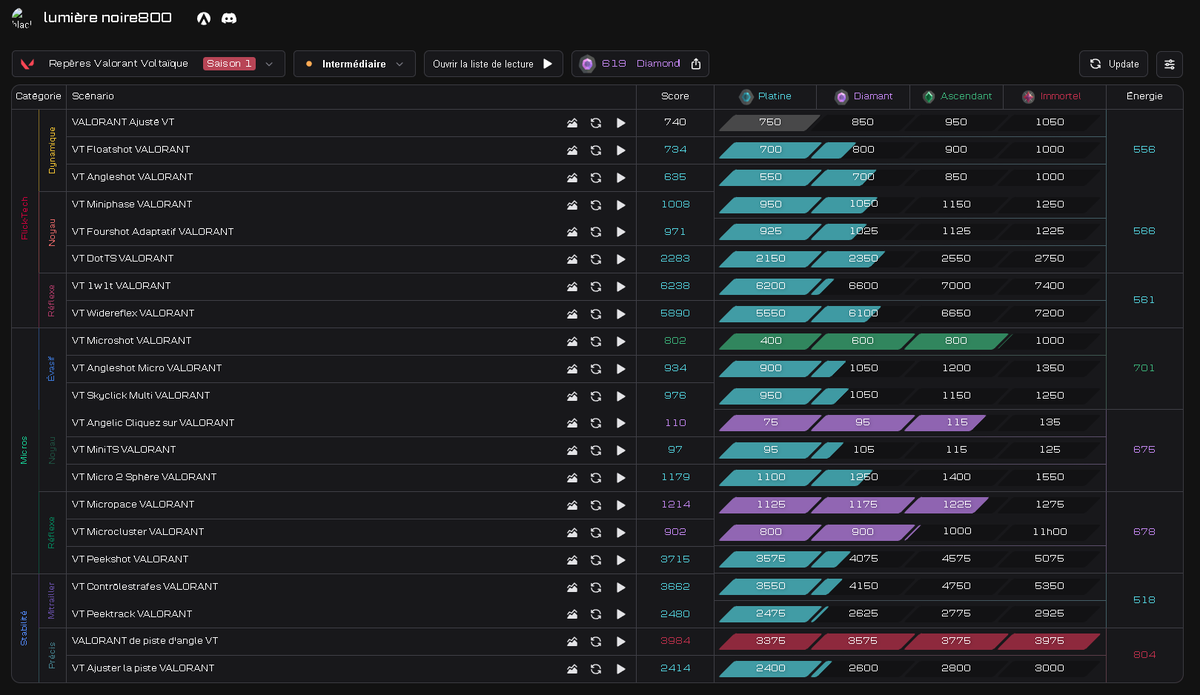
Task: Click the Scénario column header
Action: click(93, 97)
